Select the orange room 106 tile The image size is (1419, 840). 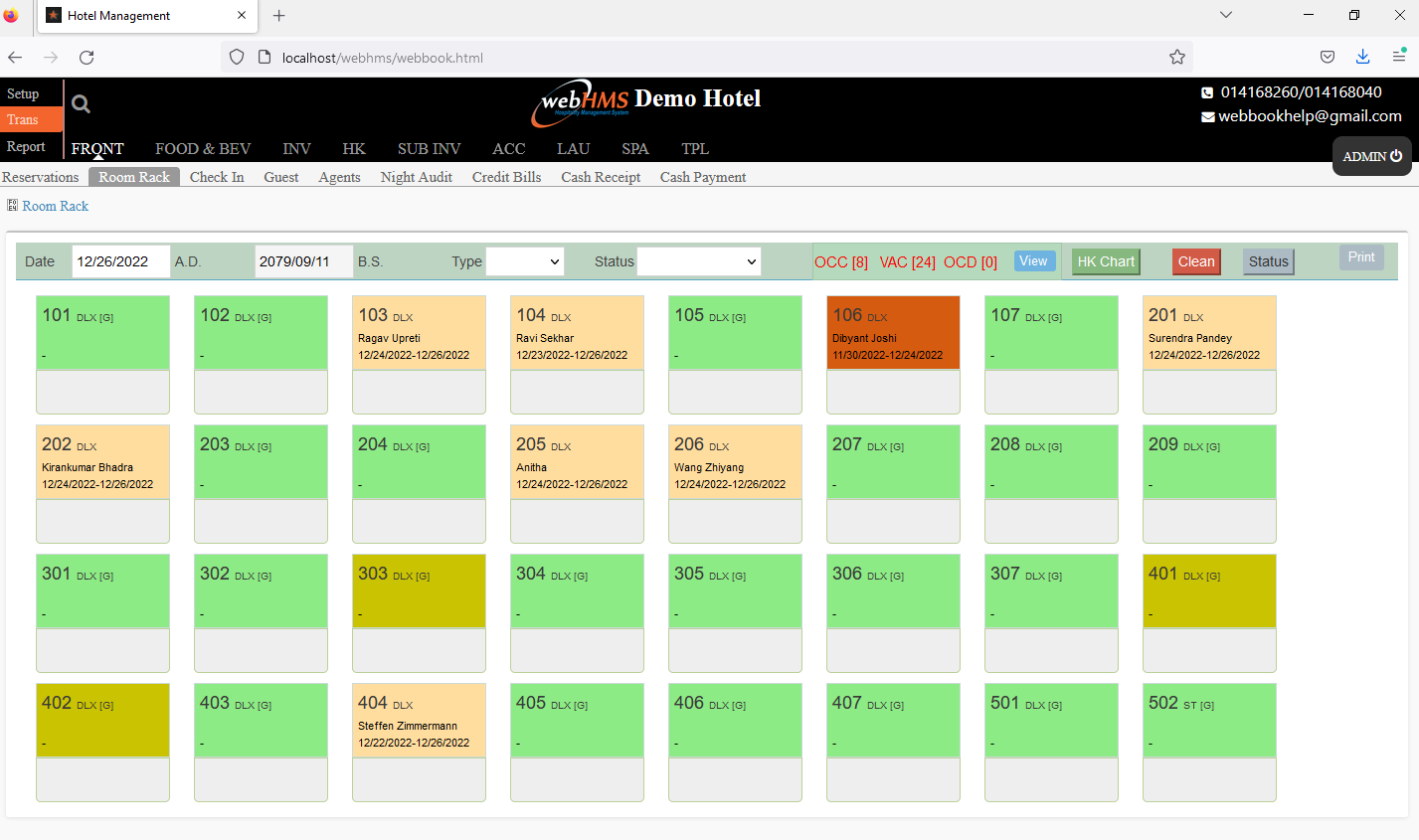point(892,333)
